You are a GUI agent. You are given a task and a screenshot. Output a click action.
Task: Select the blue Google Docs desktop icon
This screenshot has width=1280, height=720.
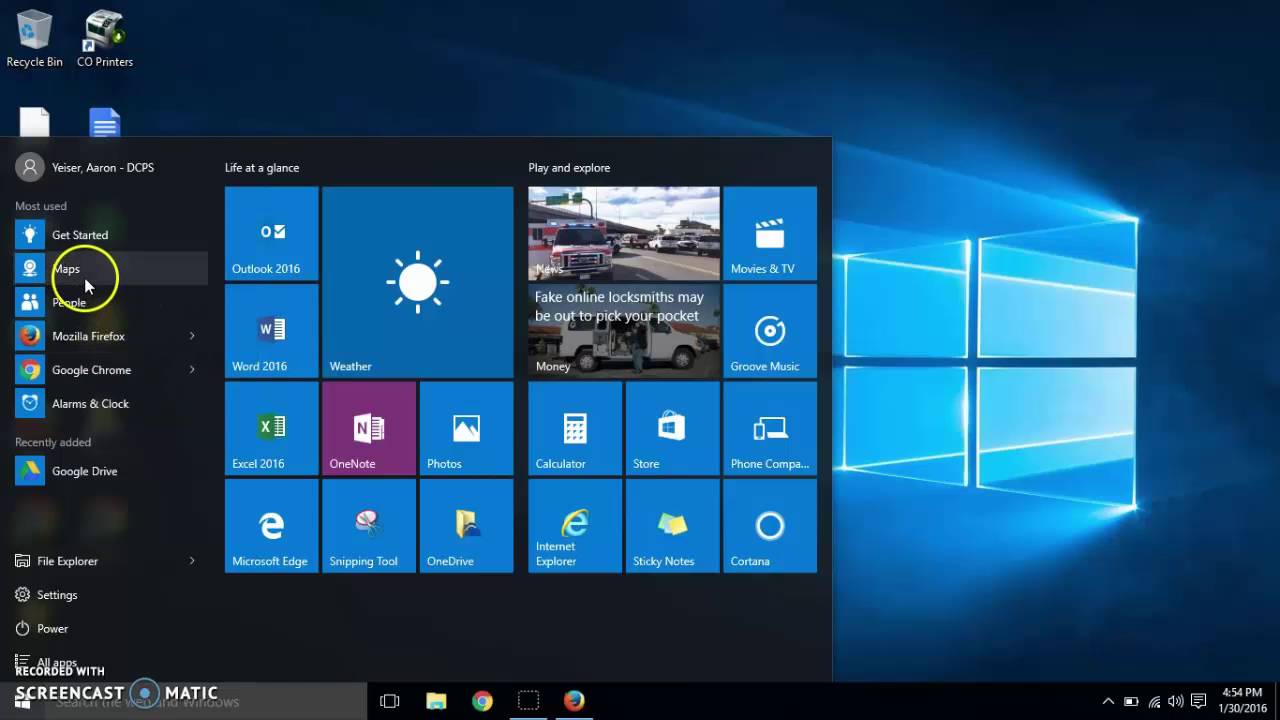[105, 122]
